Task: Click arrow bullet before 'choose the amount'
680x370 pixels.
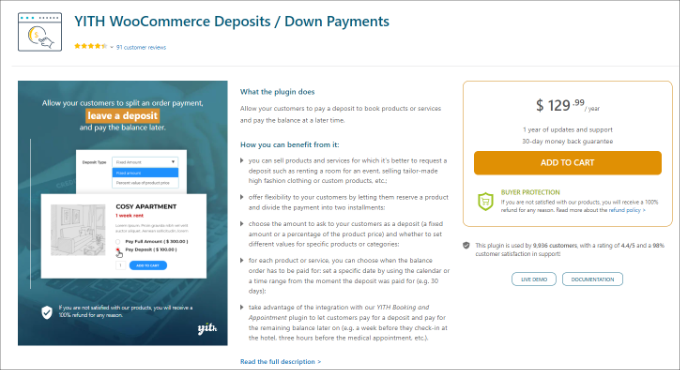Action: 242,224
